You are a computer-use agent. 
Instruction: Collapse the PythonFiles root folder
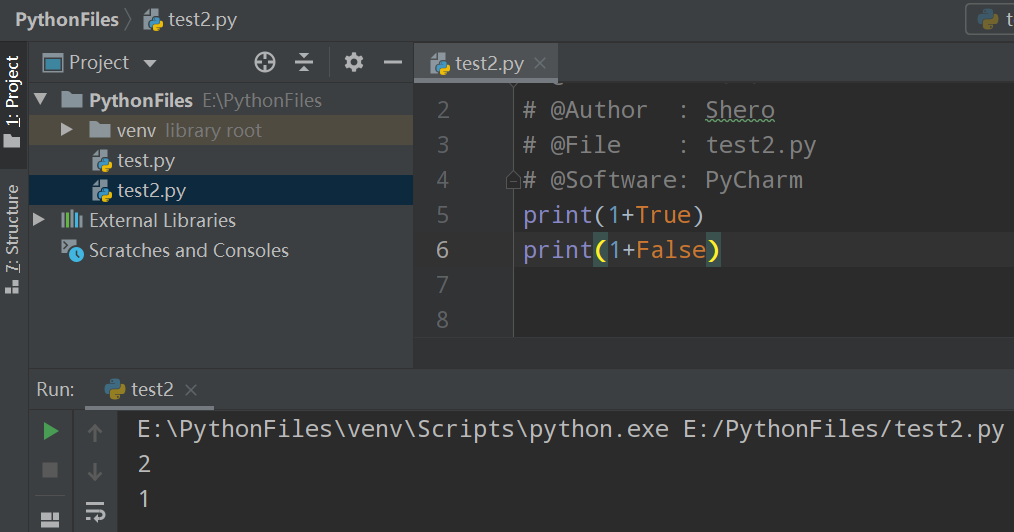[x=41, y=100]
